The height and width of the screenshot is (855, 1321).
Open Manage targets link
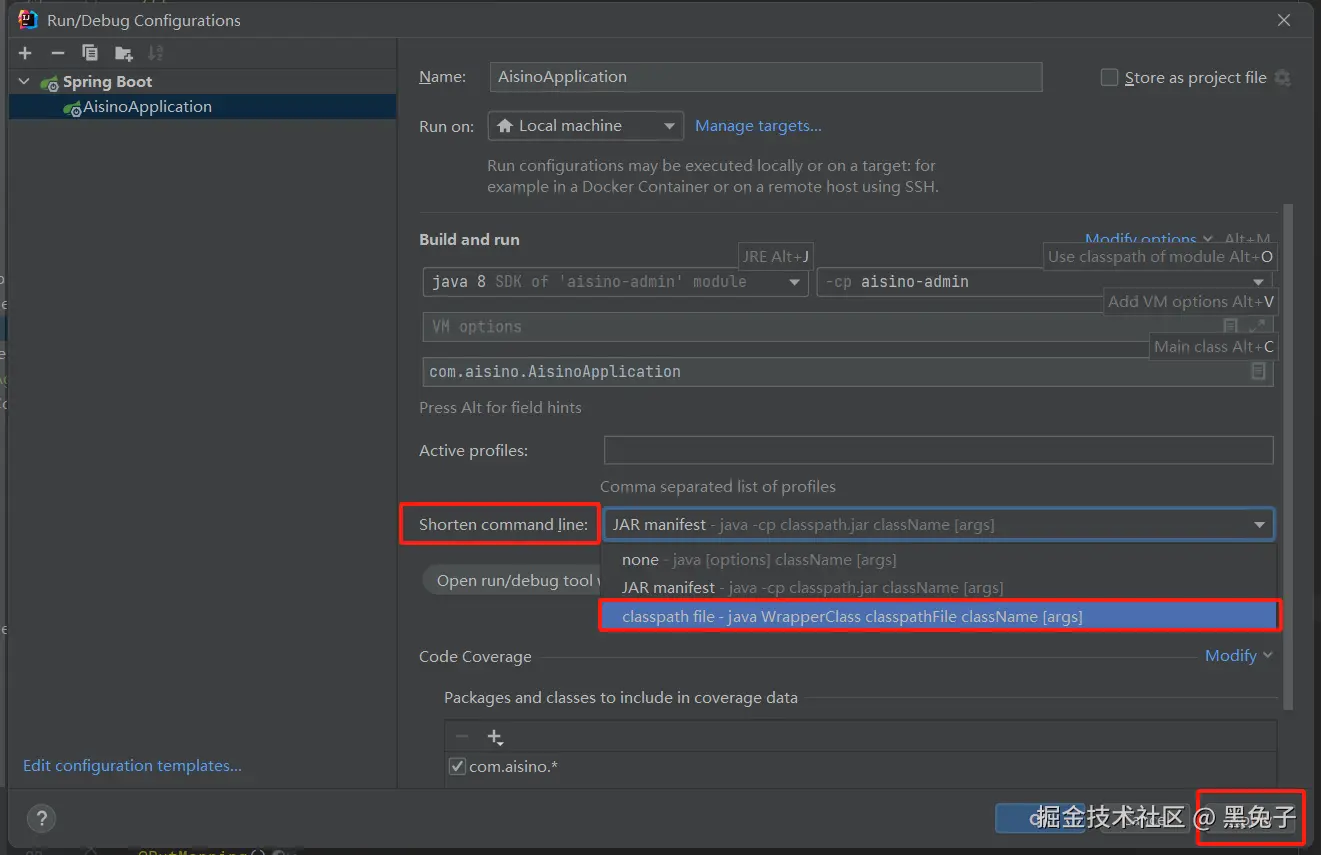758,126
